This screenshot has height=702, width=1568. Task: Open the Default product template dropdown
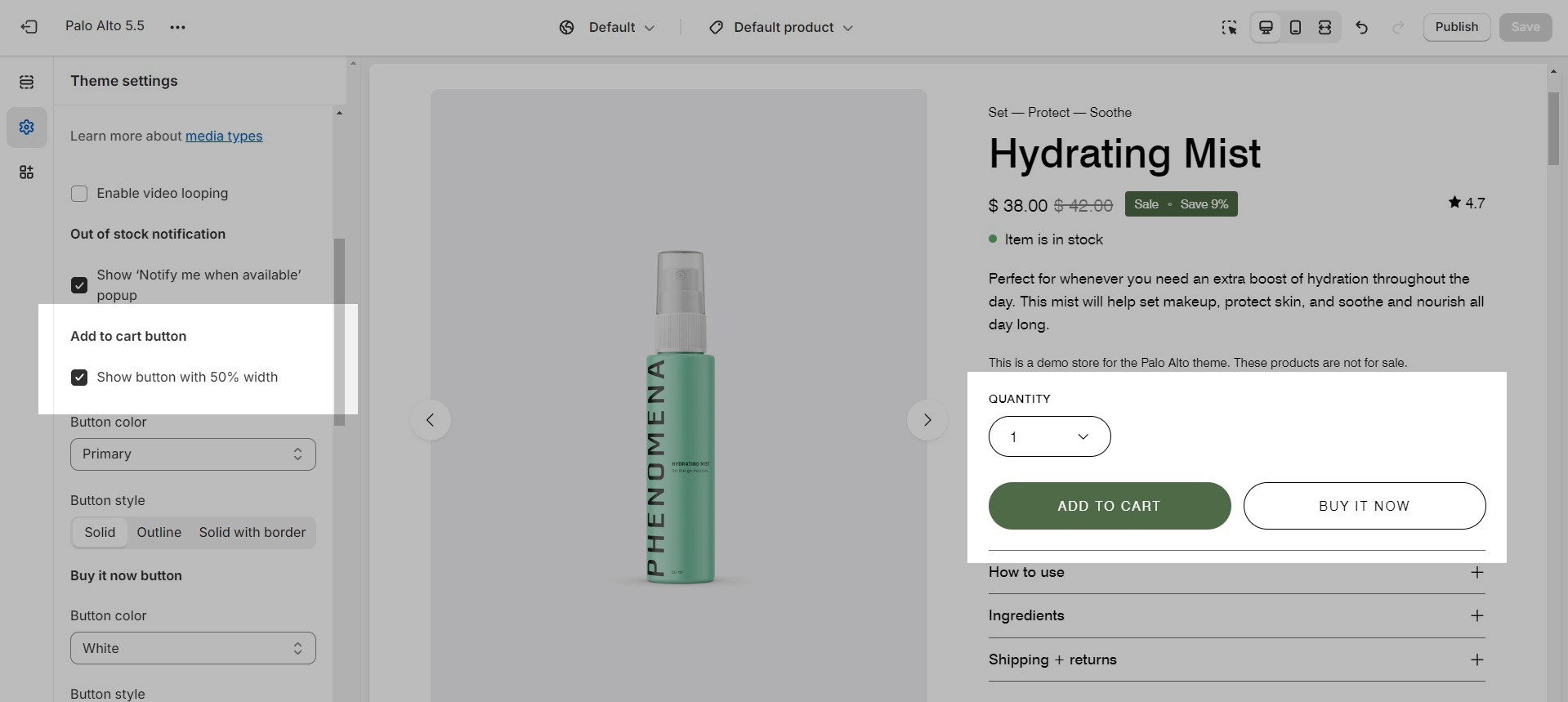tap(781, 28)
